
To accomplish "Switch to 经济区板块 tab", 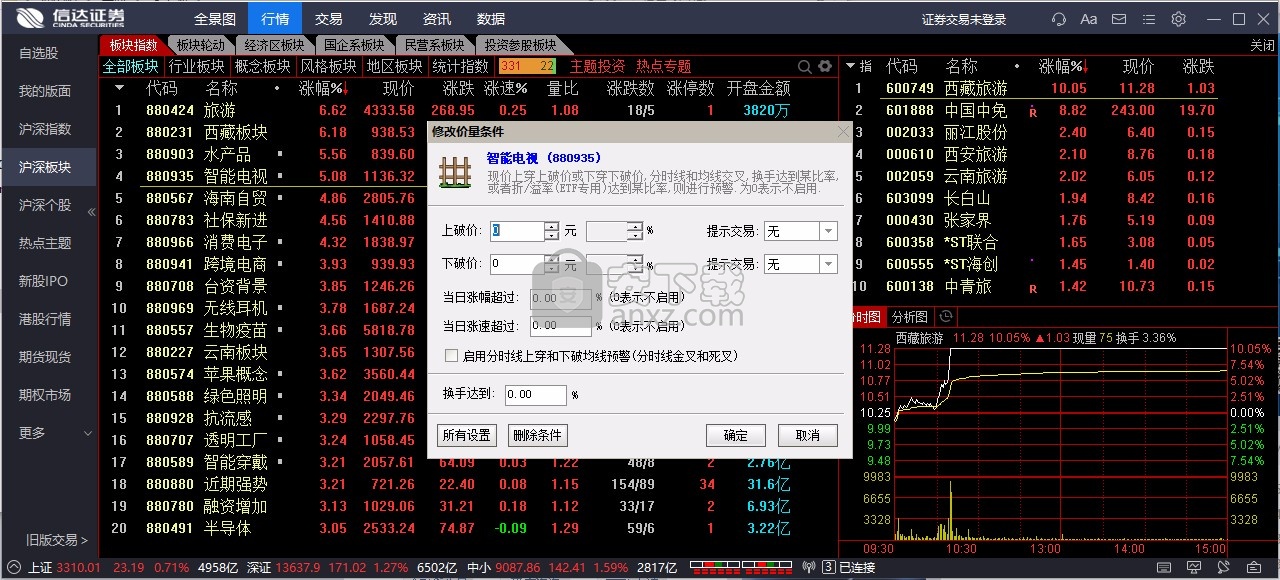I will pos(274,45).
